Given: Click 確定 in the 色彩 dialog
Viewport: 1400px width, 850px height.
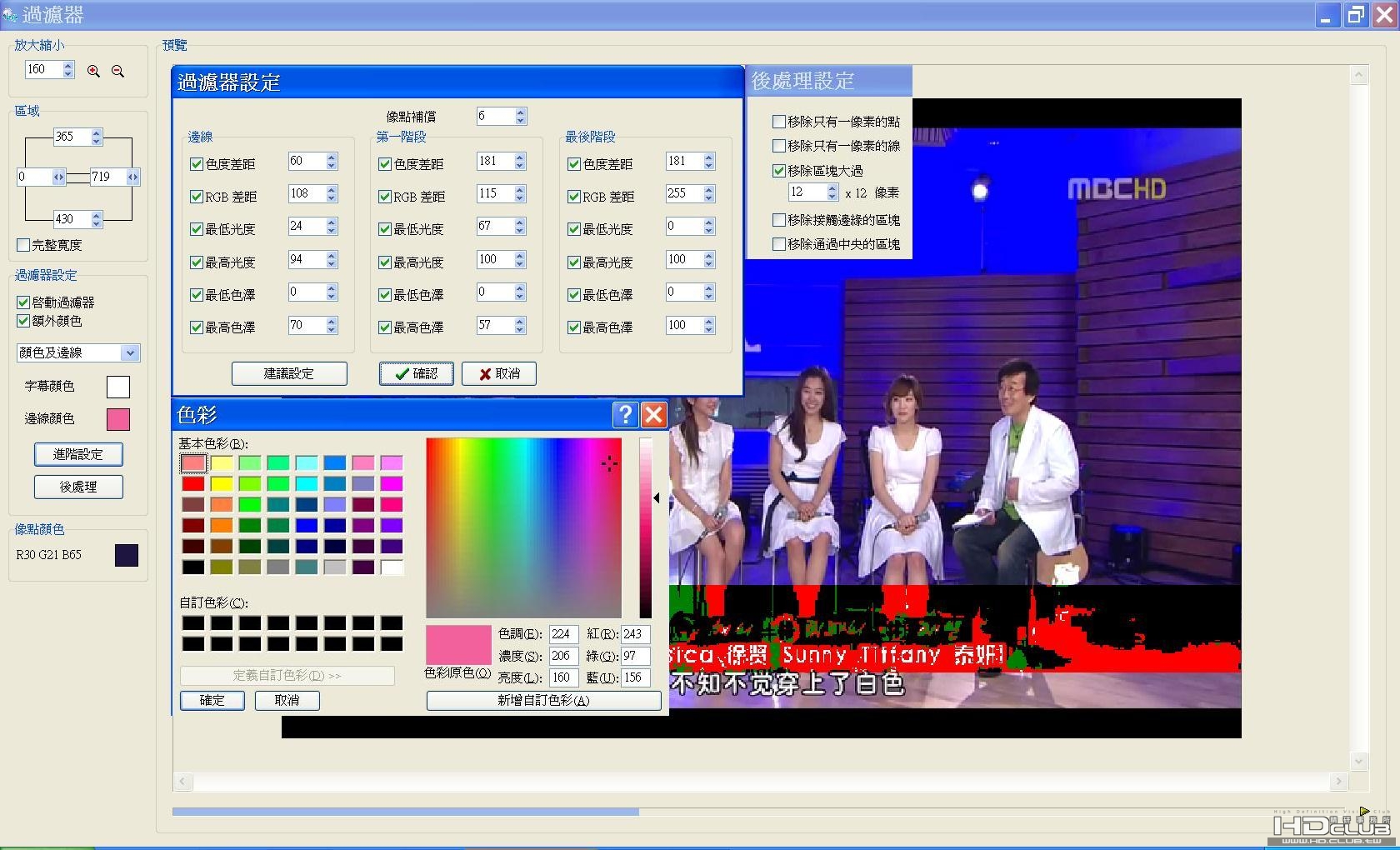Looking at the screenshot, I should click(x=212, y=700).
